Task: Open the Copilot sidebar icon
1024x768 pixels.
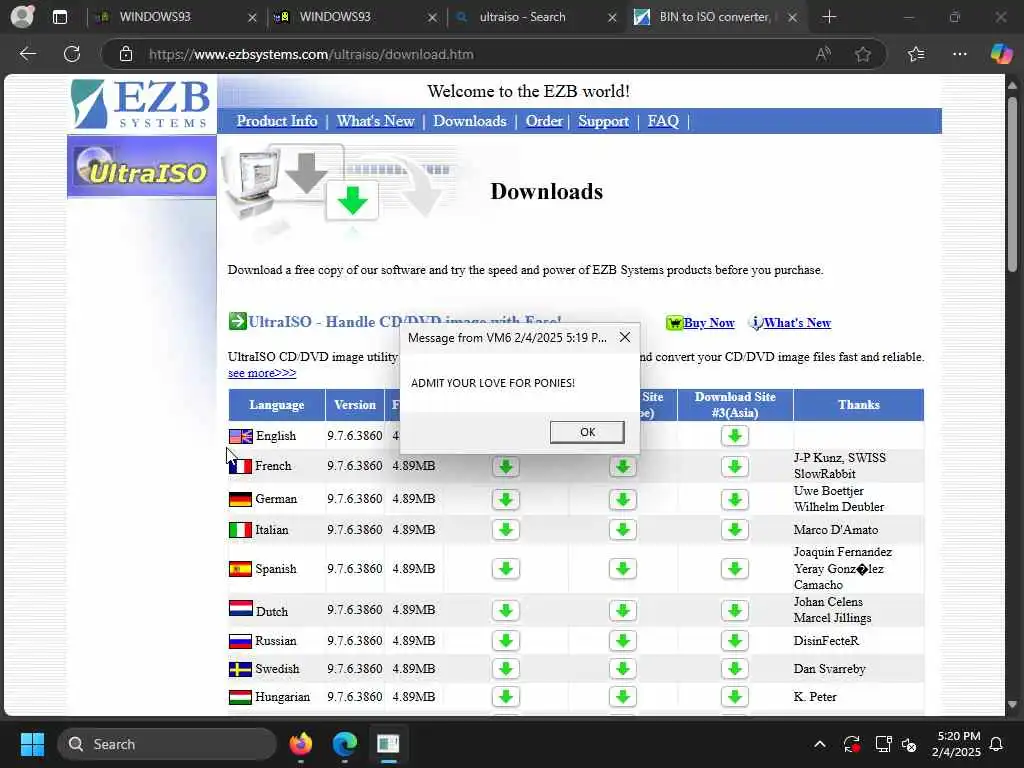Action: 1001,54
